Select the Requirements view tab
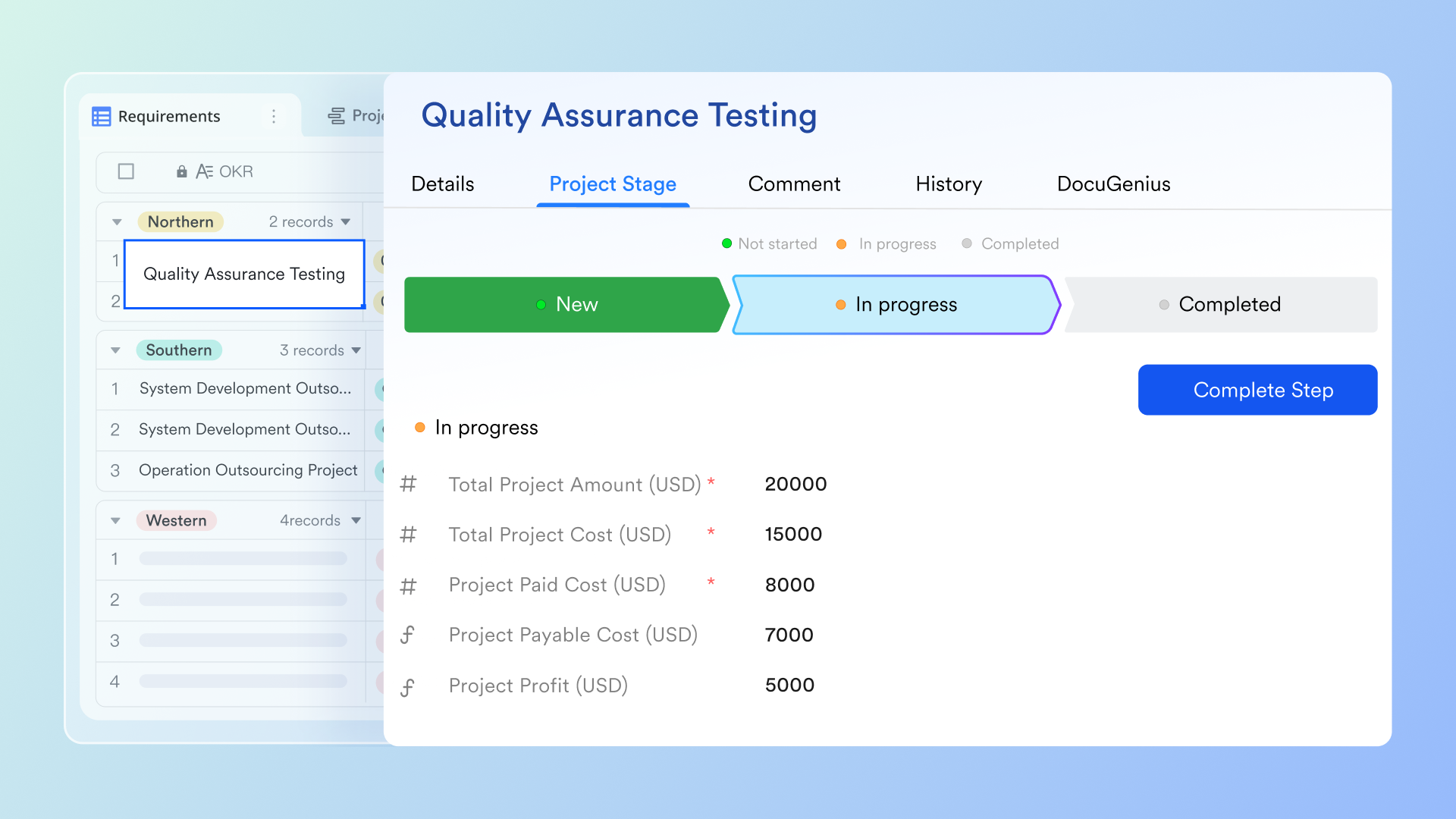1456x819 pixels. tap(190, 116)
